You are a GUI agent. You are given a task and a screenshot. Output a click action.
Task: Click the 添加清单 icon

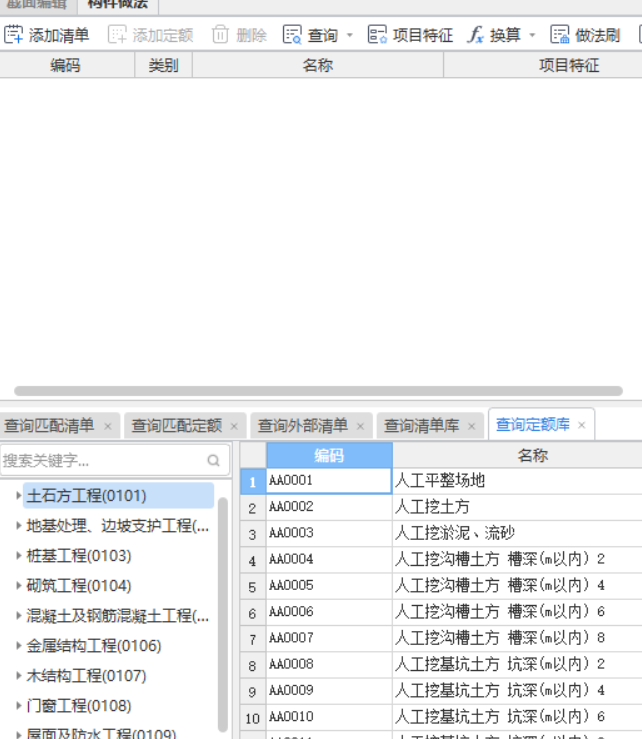[x=14, y=35]
